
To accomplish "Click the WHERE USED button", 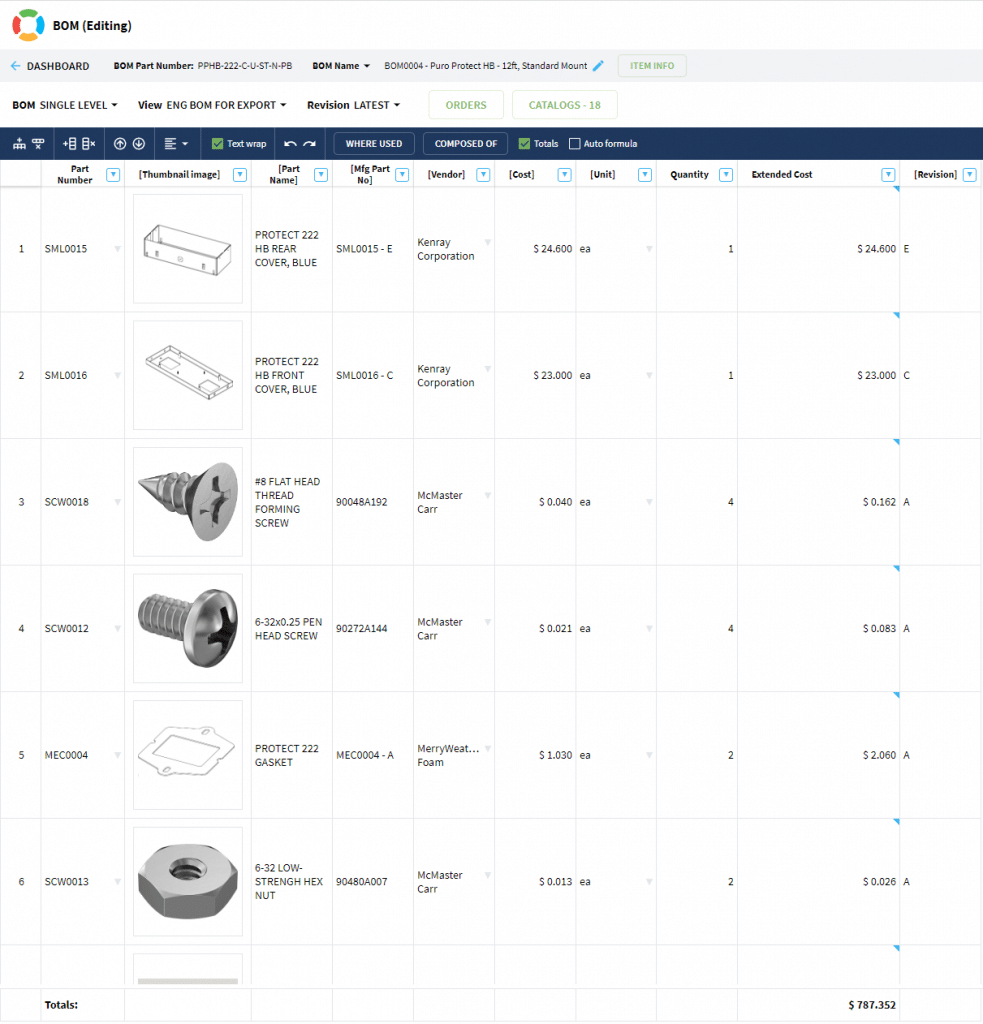I will [x=374, y=144].
